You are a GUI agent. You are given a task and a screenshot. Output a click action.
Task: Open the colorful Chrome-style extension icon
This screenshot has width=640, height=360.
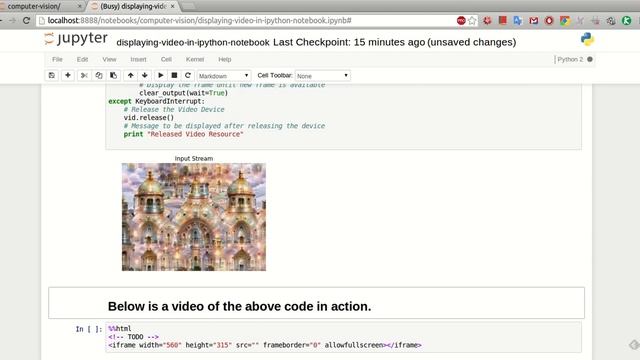(564, 20)
